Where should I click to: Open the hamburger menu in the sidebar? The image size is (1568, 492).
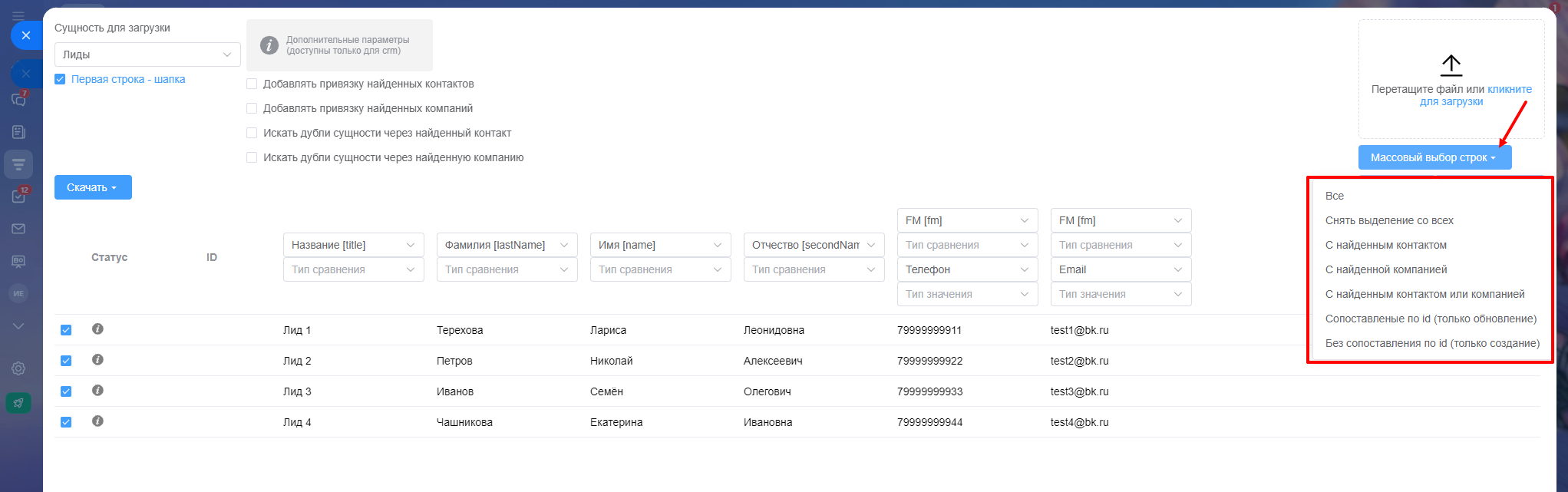(x=18, y=15)
